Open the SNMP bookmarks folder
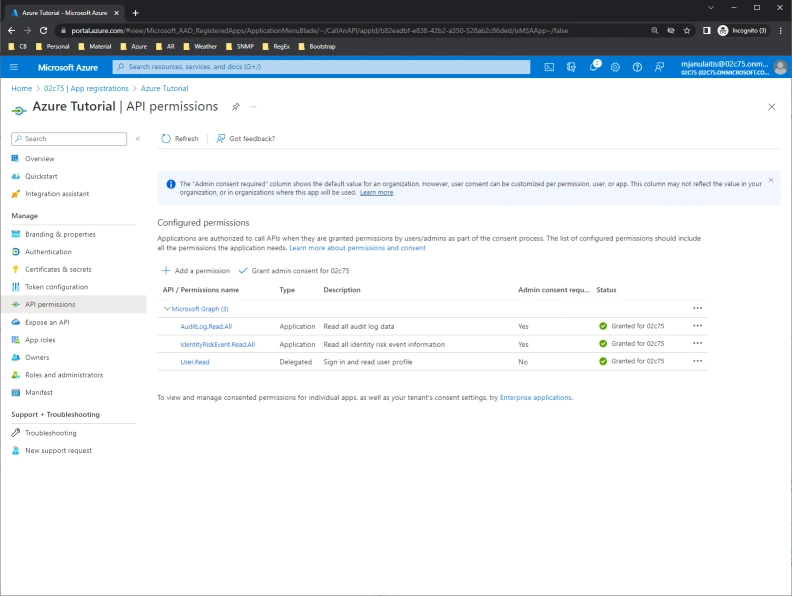The width and height of the screenshot is (792, 596). pyautogui.click(x=240, y=46)
